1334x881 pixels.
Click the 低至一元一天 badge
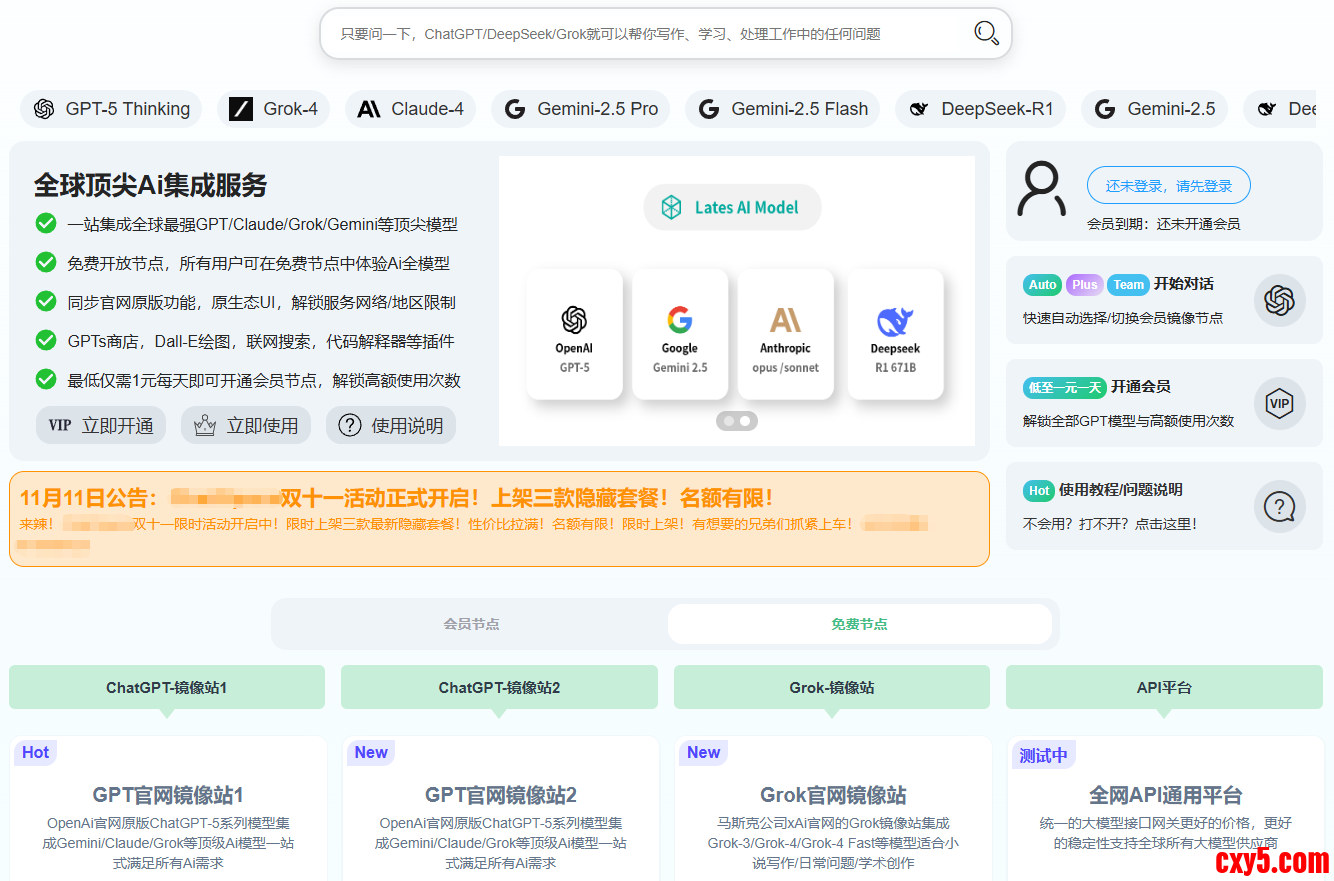tap(1065, 387)
